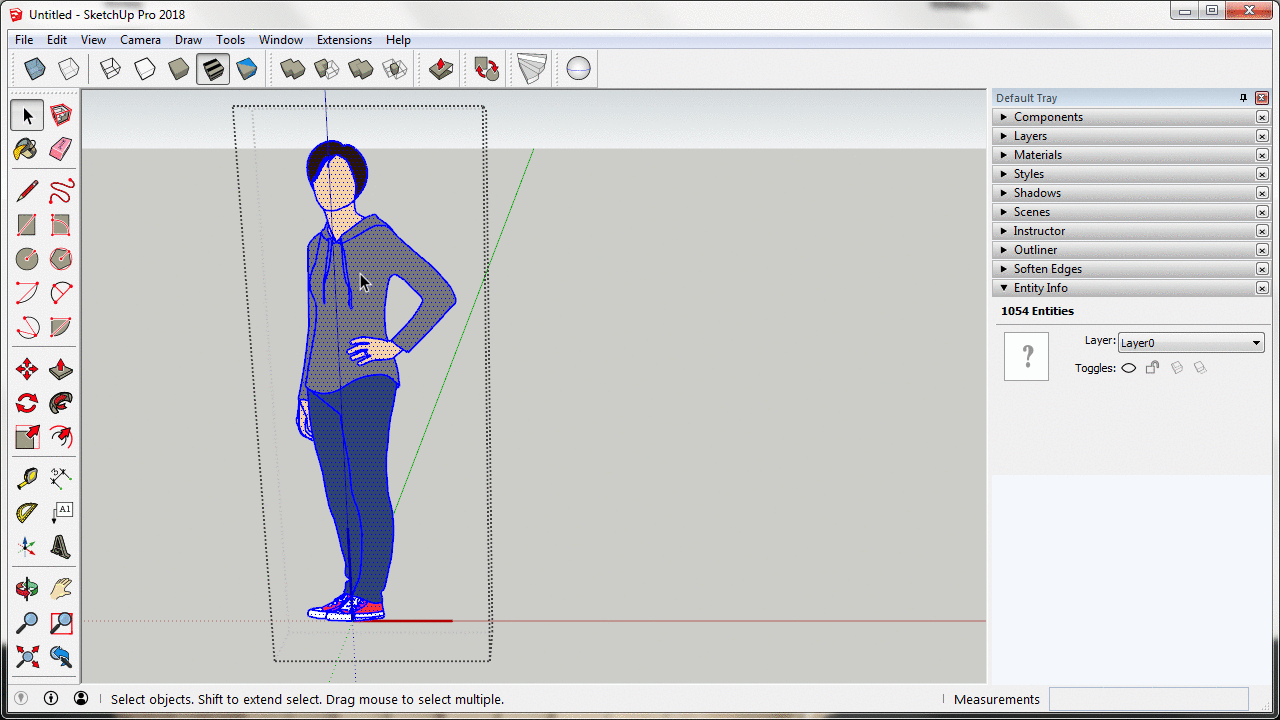Image resolution: width=1280 pixels, height=720 pixels.
Task: Open the Extensions menu
Action: point(344,40)
